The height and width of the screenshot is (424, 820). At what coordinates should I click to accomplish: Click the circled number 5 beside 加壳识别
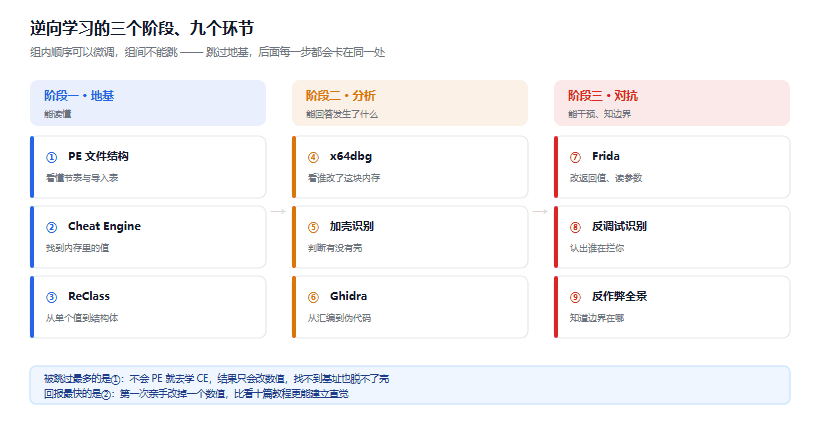(313, 227)
